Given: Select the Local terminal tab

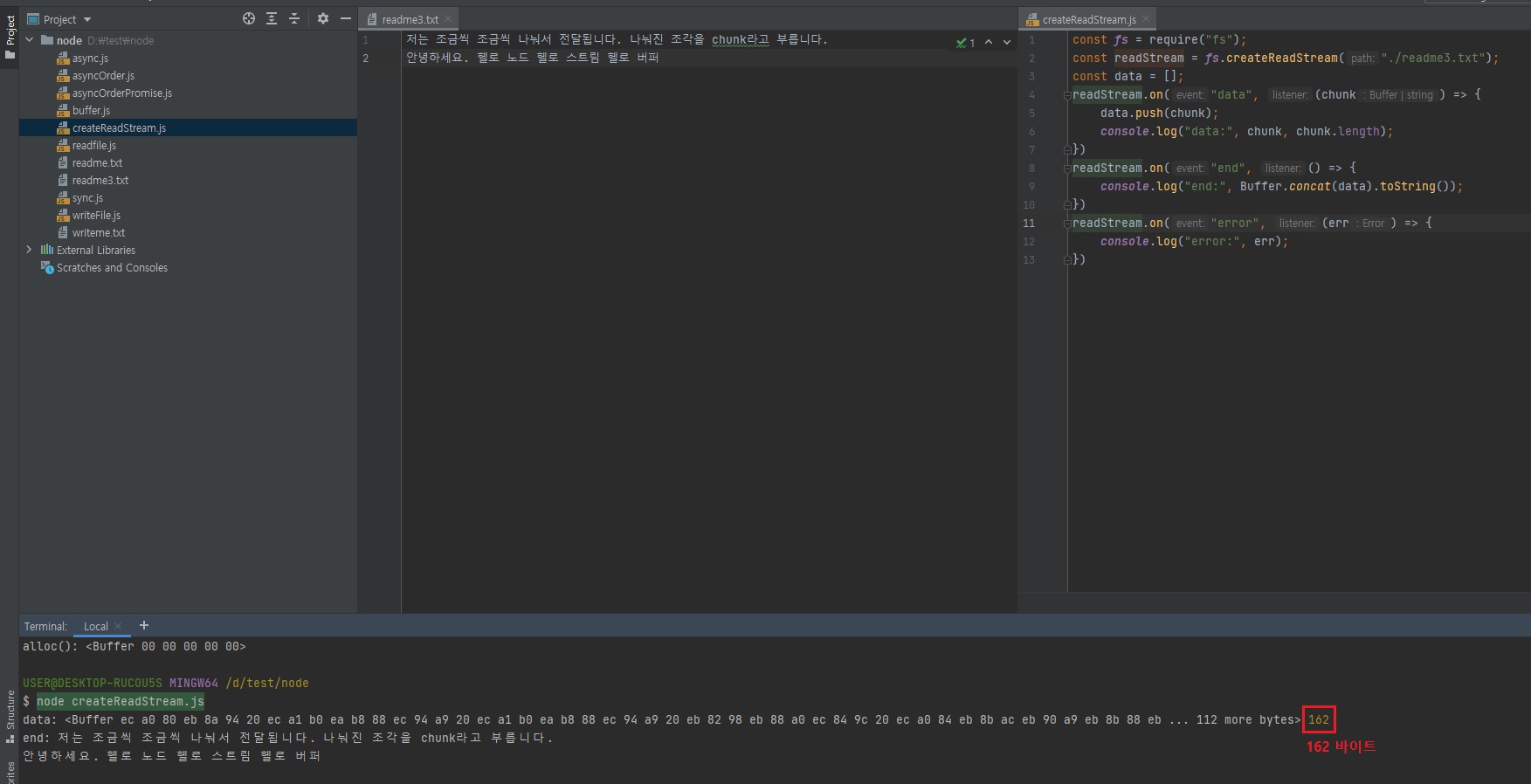Looking at the screenshot, I should [96, 626].
